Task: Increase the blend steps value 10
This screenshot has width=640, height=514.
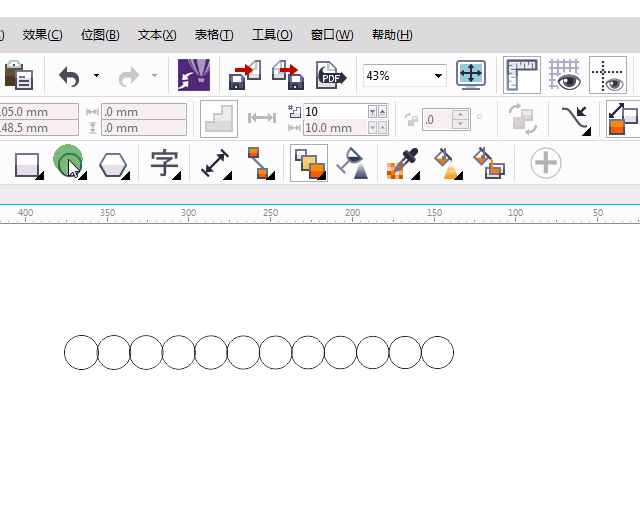Action: [382, 111]
